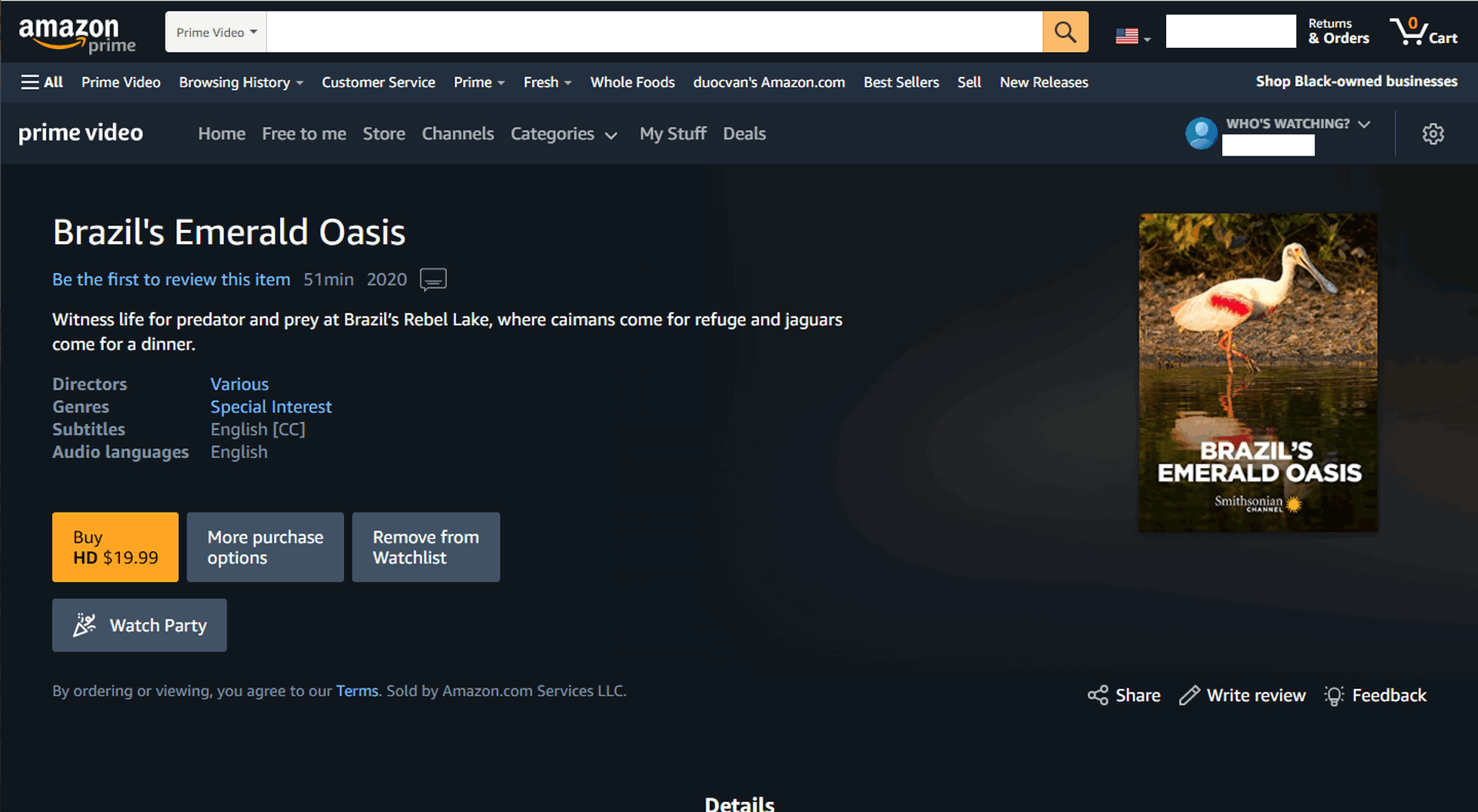Click the blue profile avatar icon
The image size is (1478, 812).
click(1201, 133)
